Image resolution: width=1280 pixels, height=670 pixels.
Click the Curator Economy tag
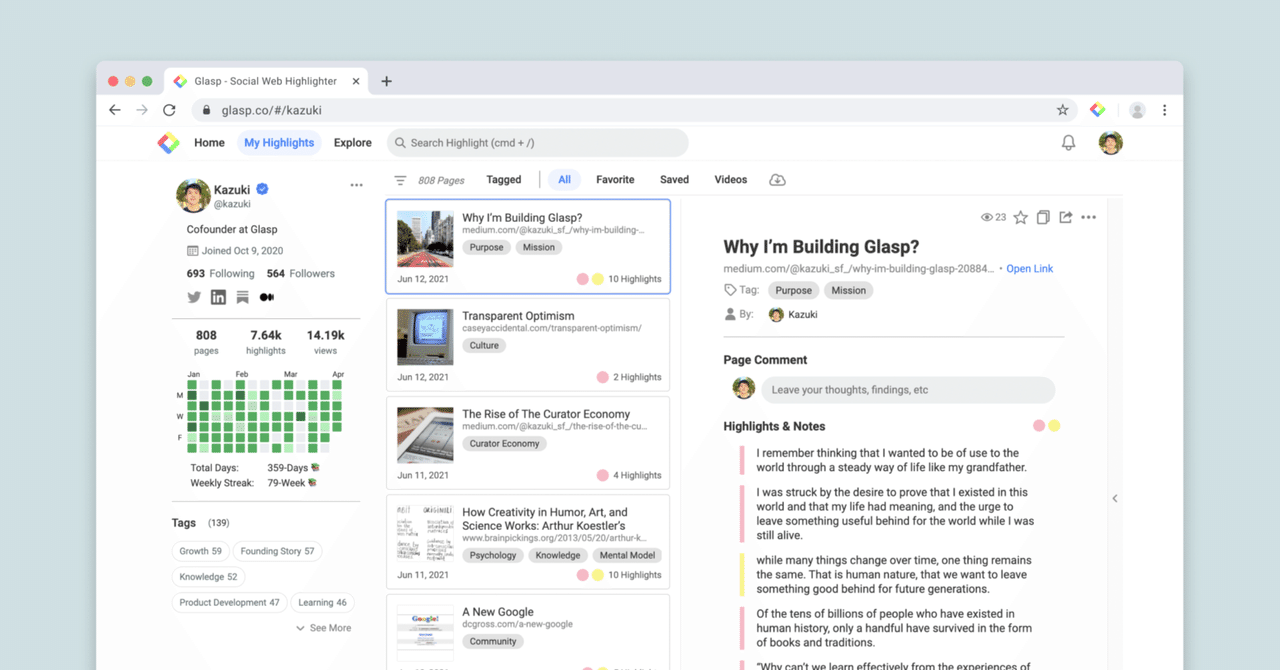tap(504, 443)
